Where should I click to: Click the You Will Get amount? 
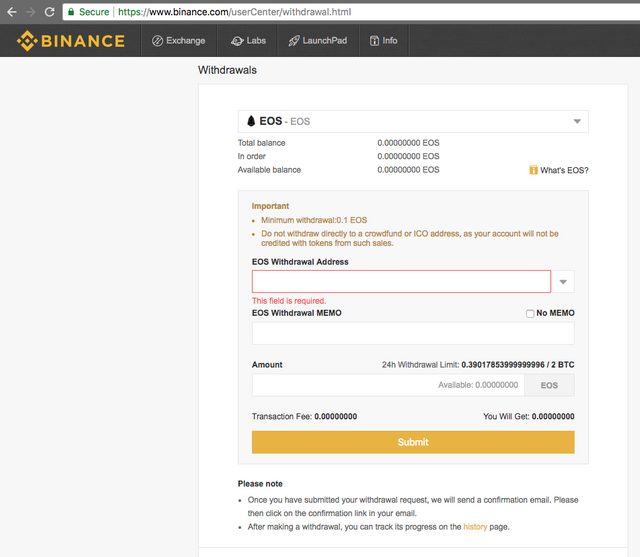point(553,417)
